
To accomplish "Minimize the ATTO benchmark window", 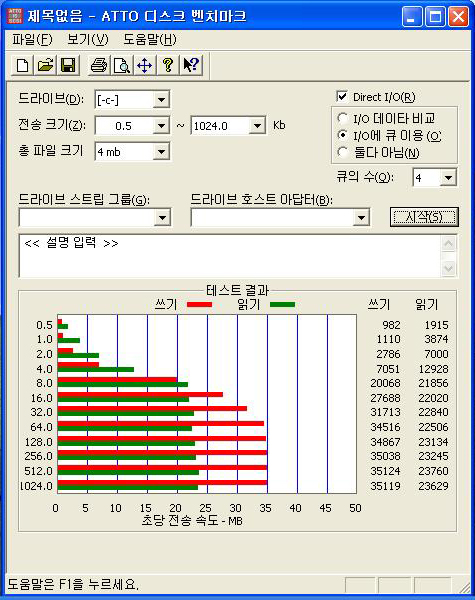I will coord(412,16).
